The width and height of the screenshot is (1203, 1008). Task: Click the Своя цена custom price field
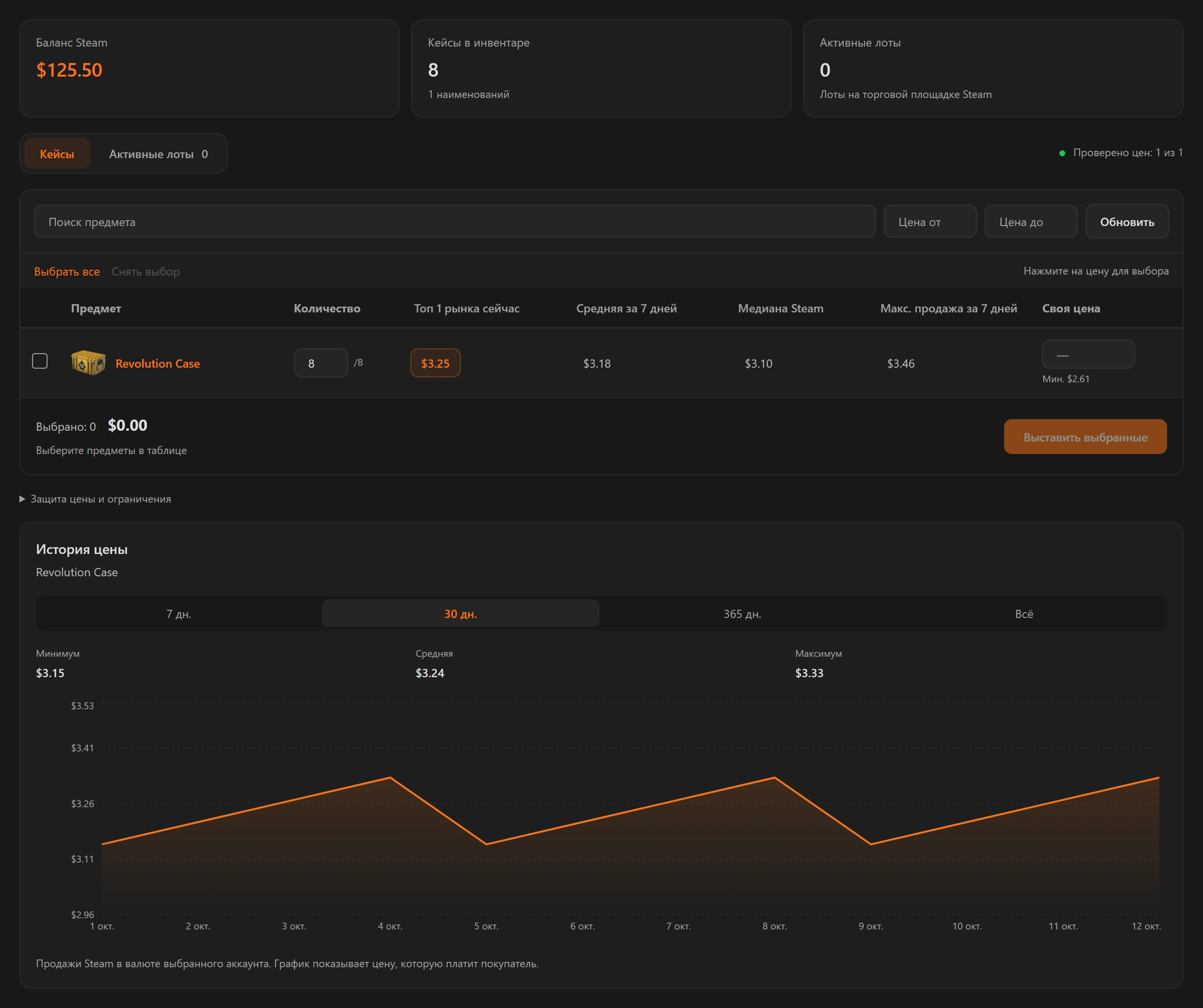coord(1088,355)
